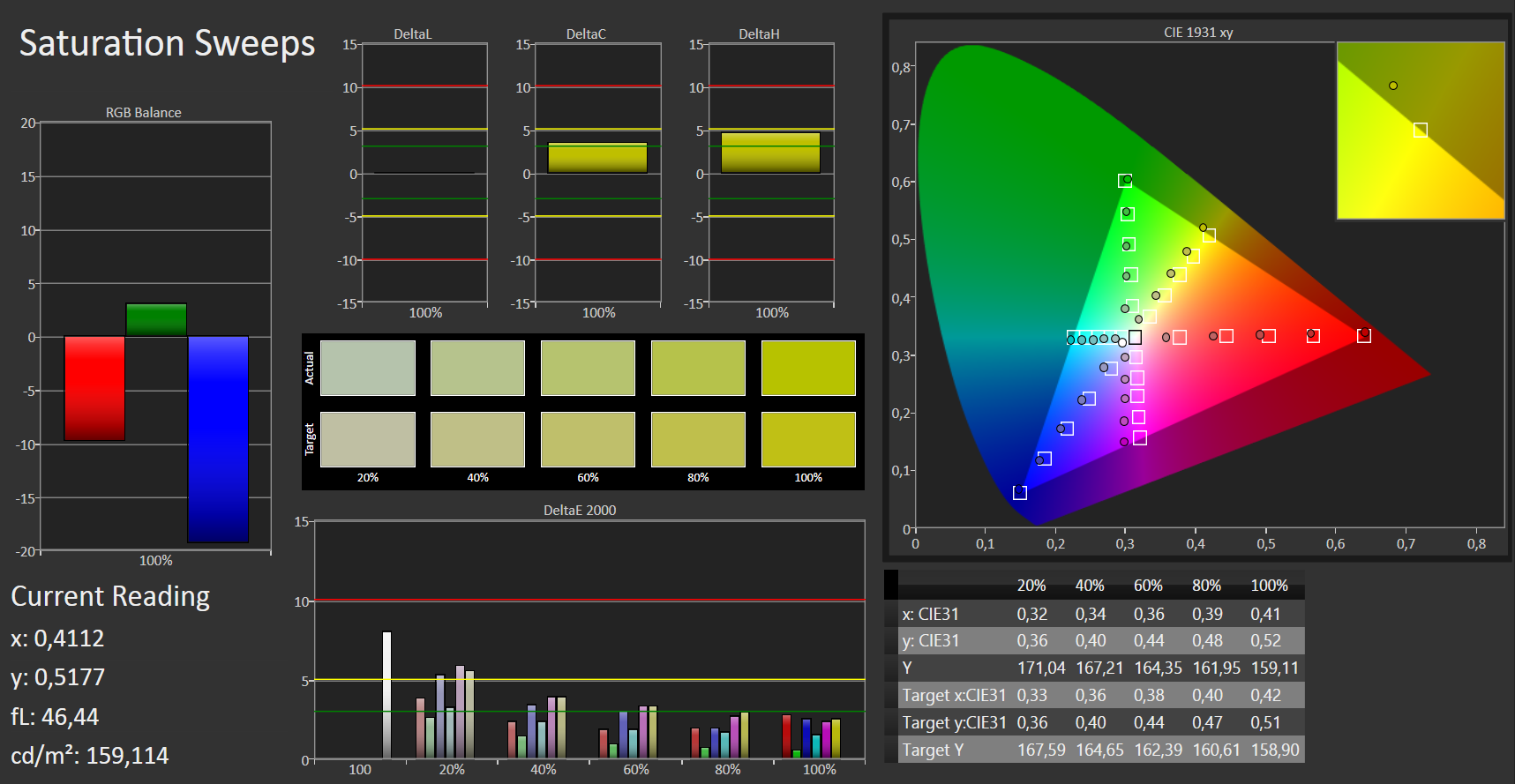Click the RGB Balance chart title
The width and height of the screenshot is (1515, 784).
[x=144, y=113]
